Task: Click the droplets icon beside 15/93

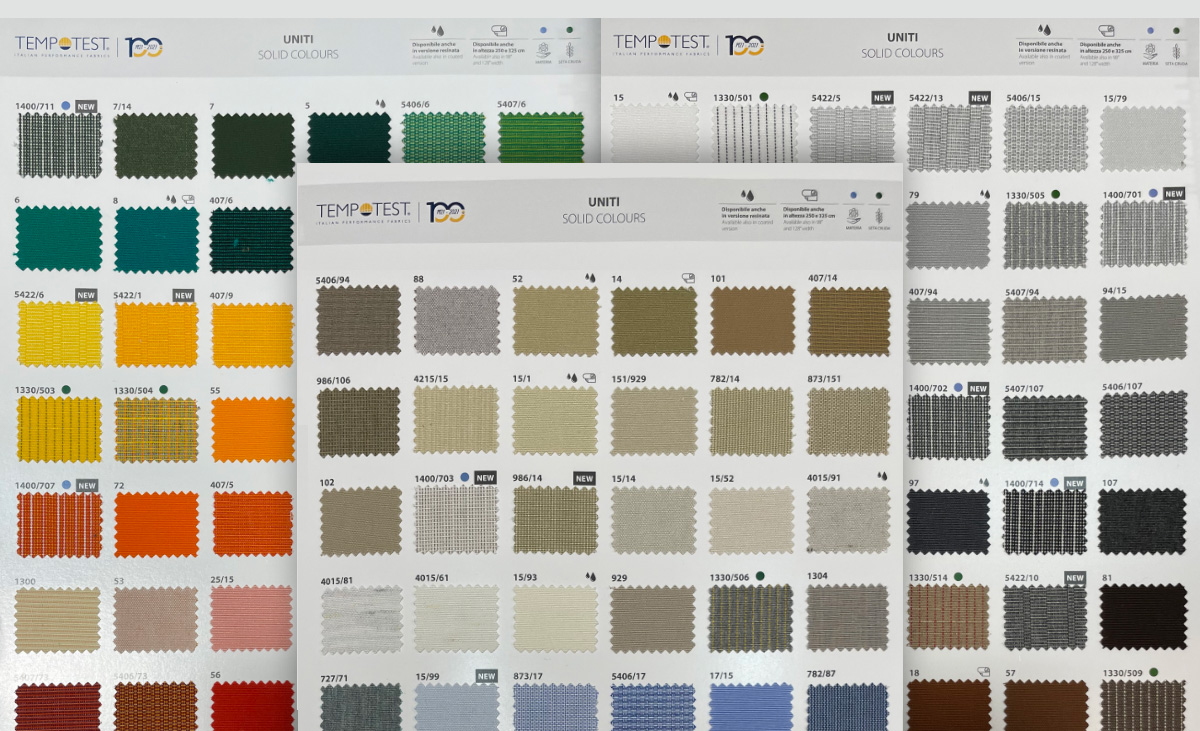Action: click(x=590, y=577)
